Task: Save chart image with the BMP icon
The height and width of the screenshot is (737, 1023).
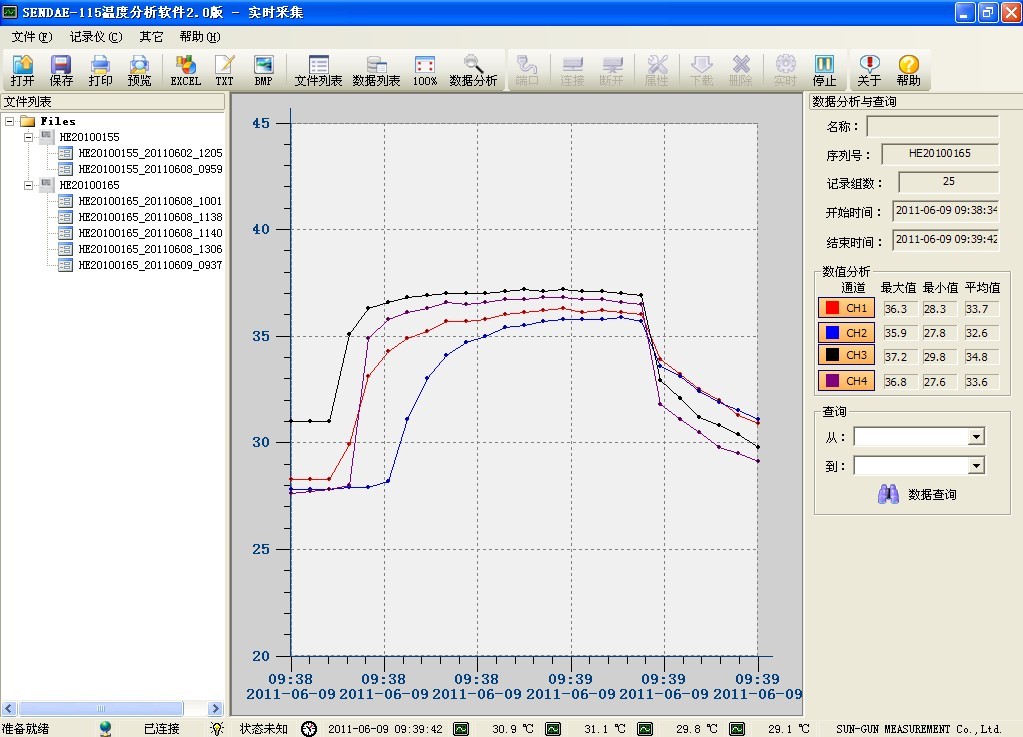Action: coord(263,70)
